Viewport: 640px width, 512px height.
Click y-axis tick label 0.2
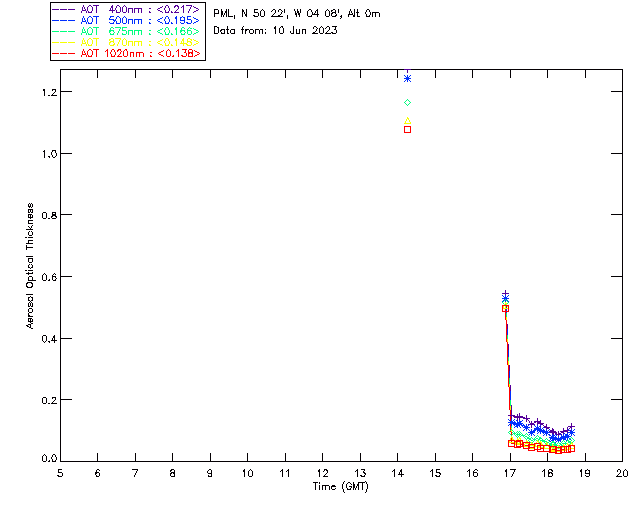coord(49,400)
